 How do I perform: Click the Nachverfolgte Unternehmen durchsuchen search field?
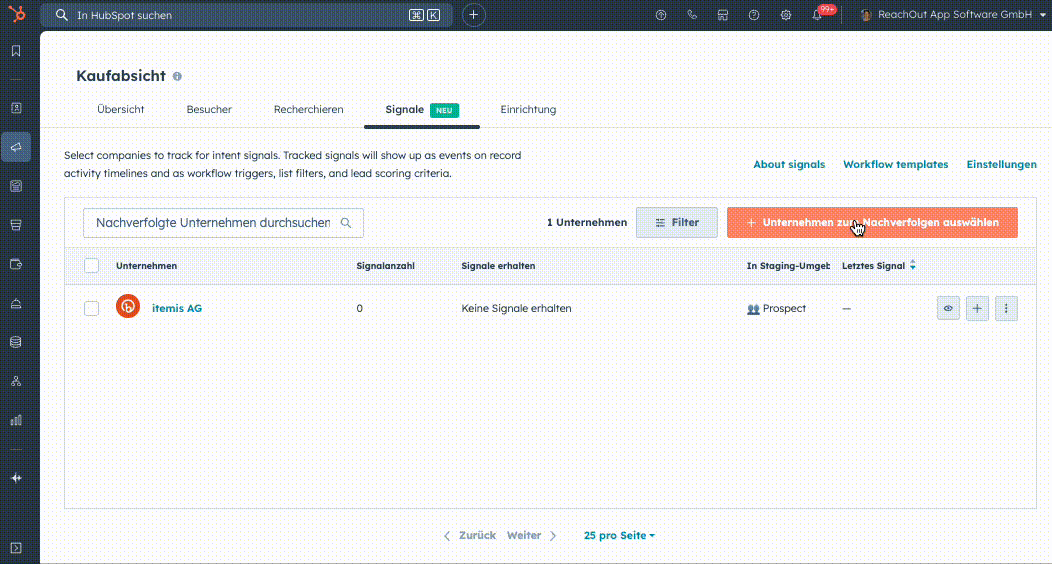tap(213, 223)
